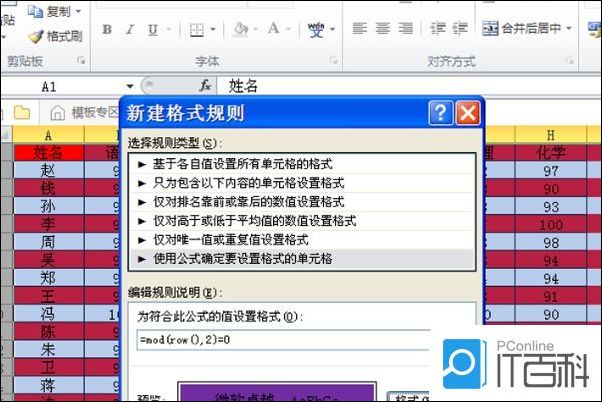This screenshot has height=402, width=602.
Task: Align text left
Action: coord(360,29)
